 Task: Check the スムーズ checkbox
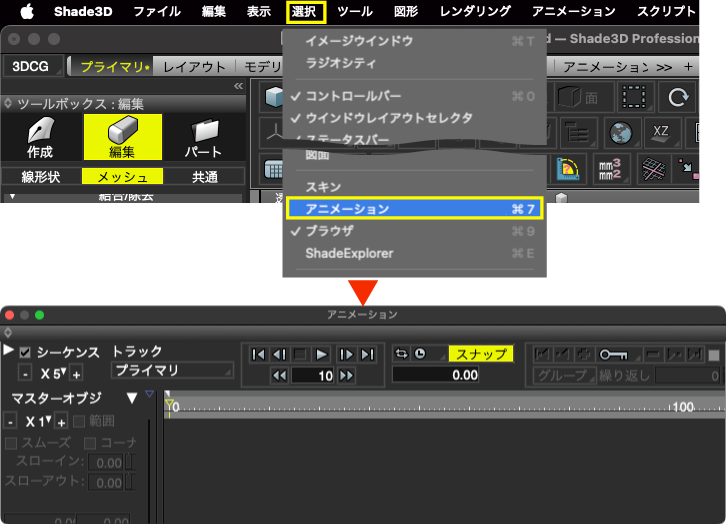[x=11, y=443]
